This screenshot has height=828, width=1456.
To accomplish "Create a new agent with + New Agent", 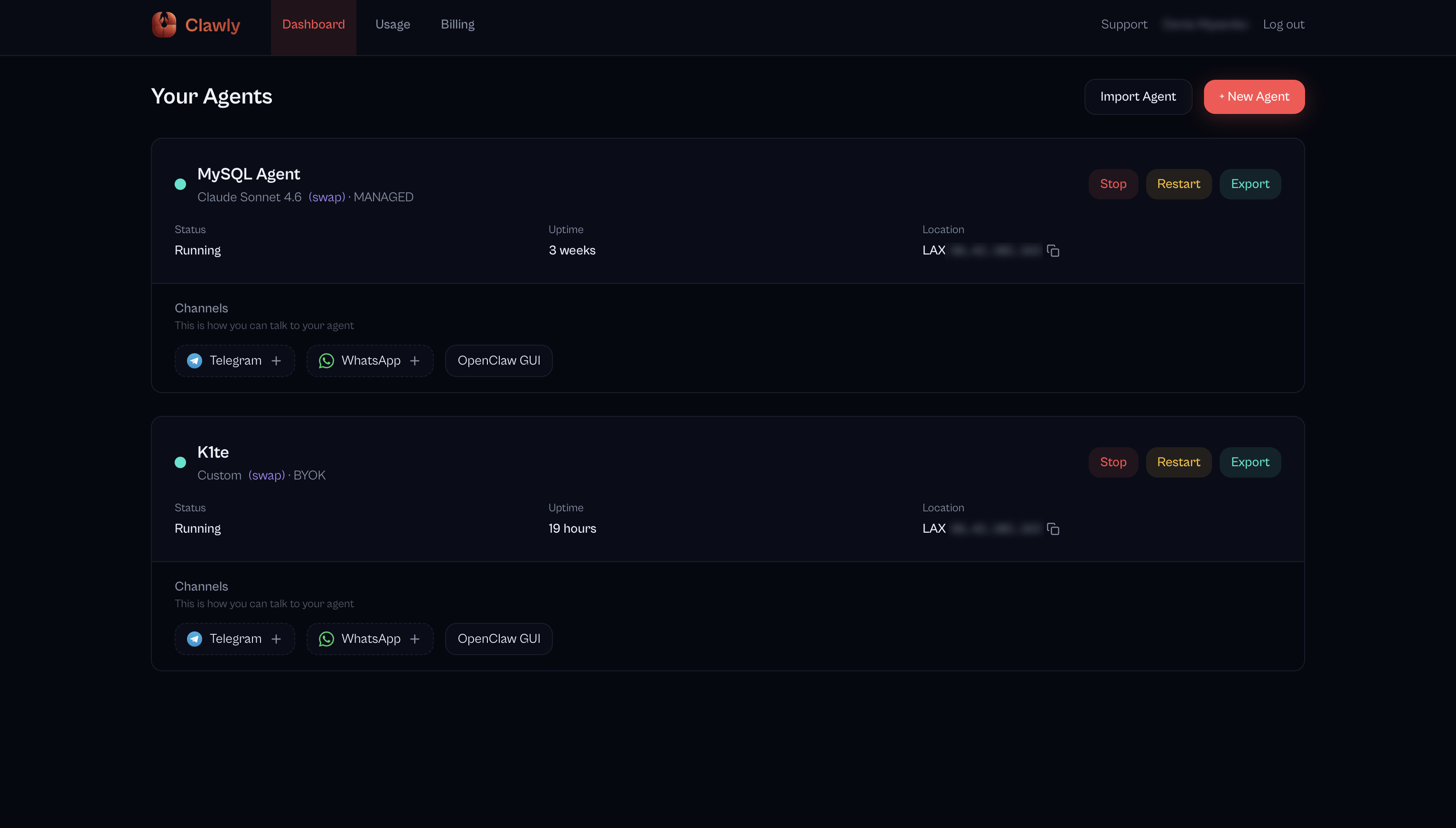I will coord(1254,97).
